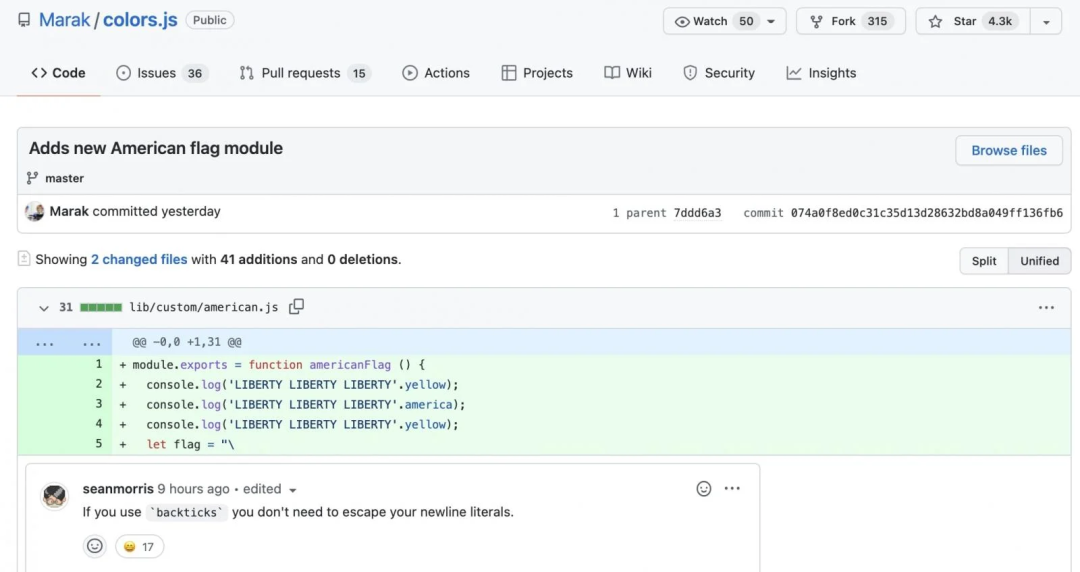Open the comment edited history dropdown
The image size is (1080, 572).
tap(269, 489)
